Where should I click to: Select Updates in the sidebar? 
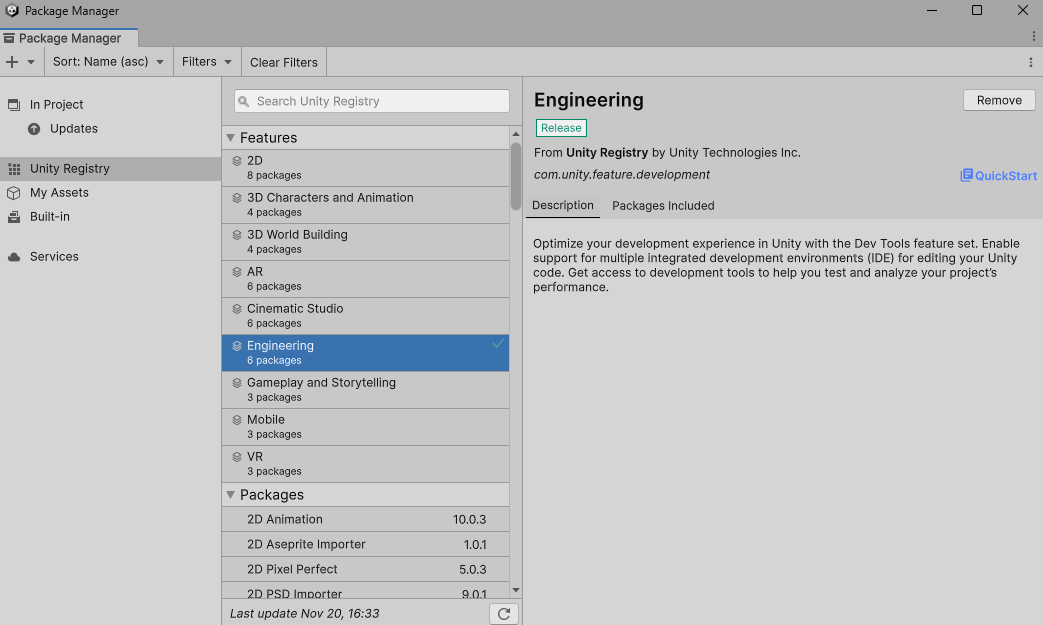point(110,128)
